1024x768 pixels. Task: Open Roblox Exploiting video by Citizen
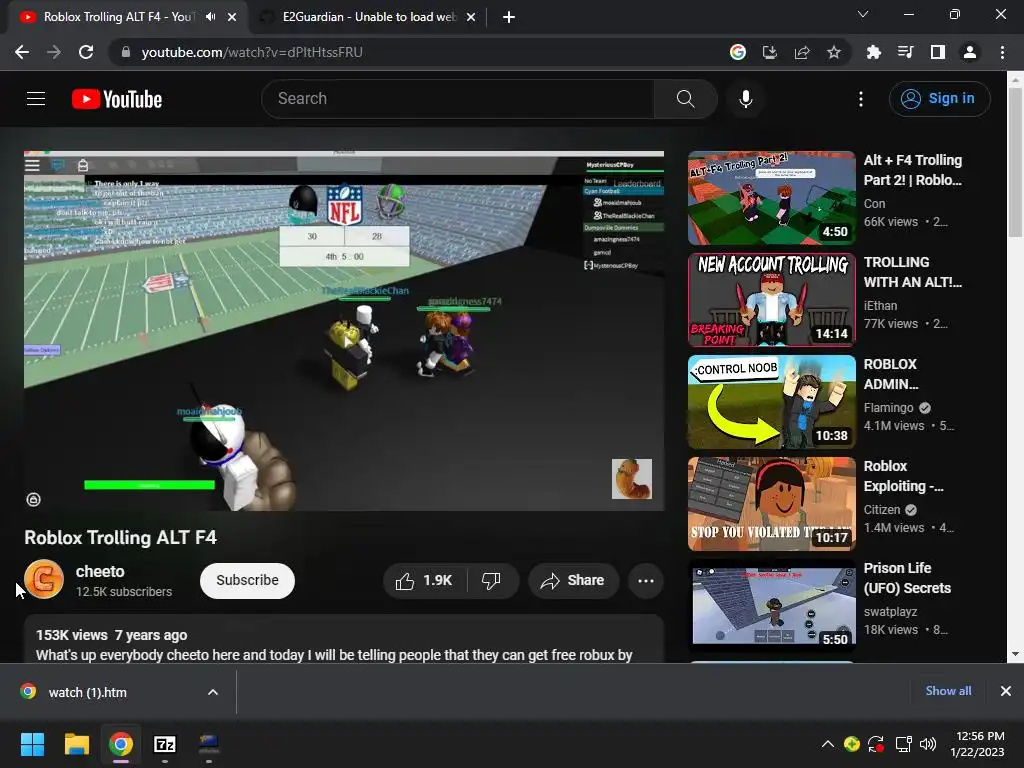903,475
